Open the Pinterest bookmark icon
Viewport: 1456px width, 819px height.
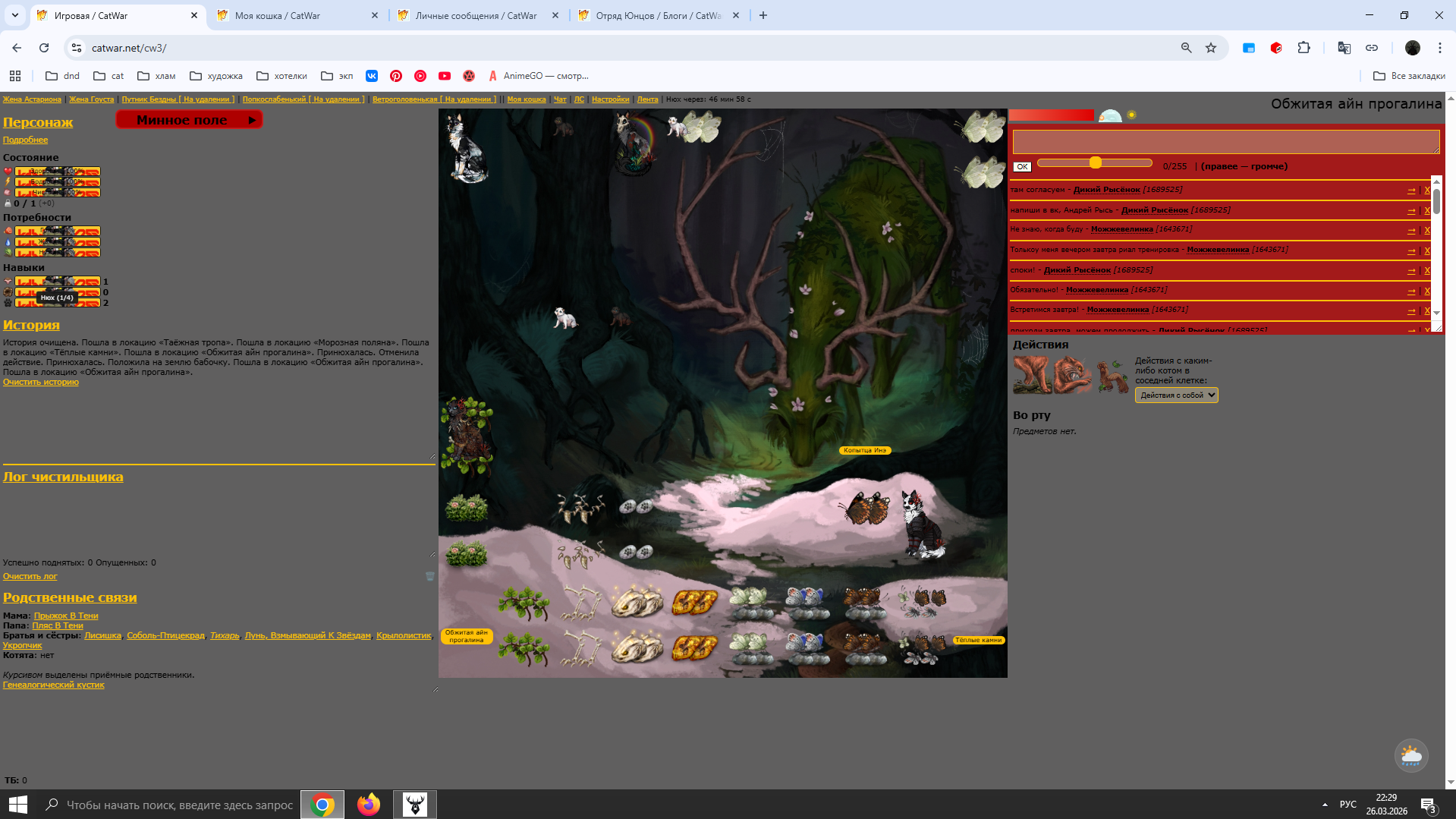[396, 76]
